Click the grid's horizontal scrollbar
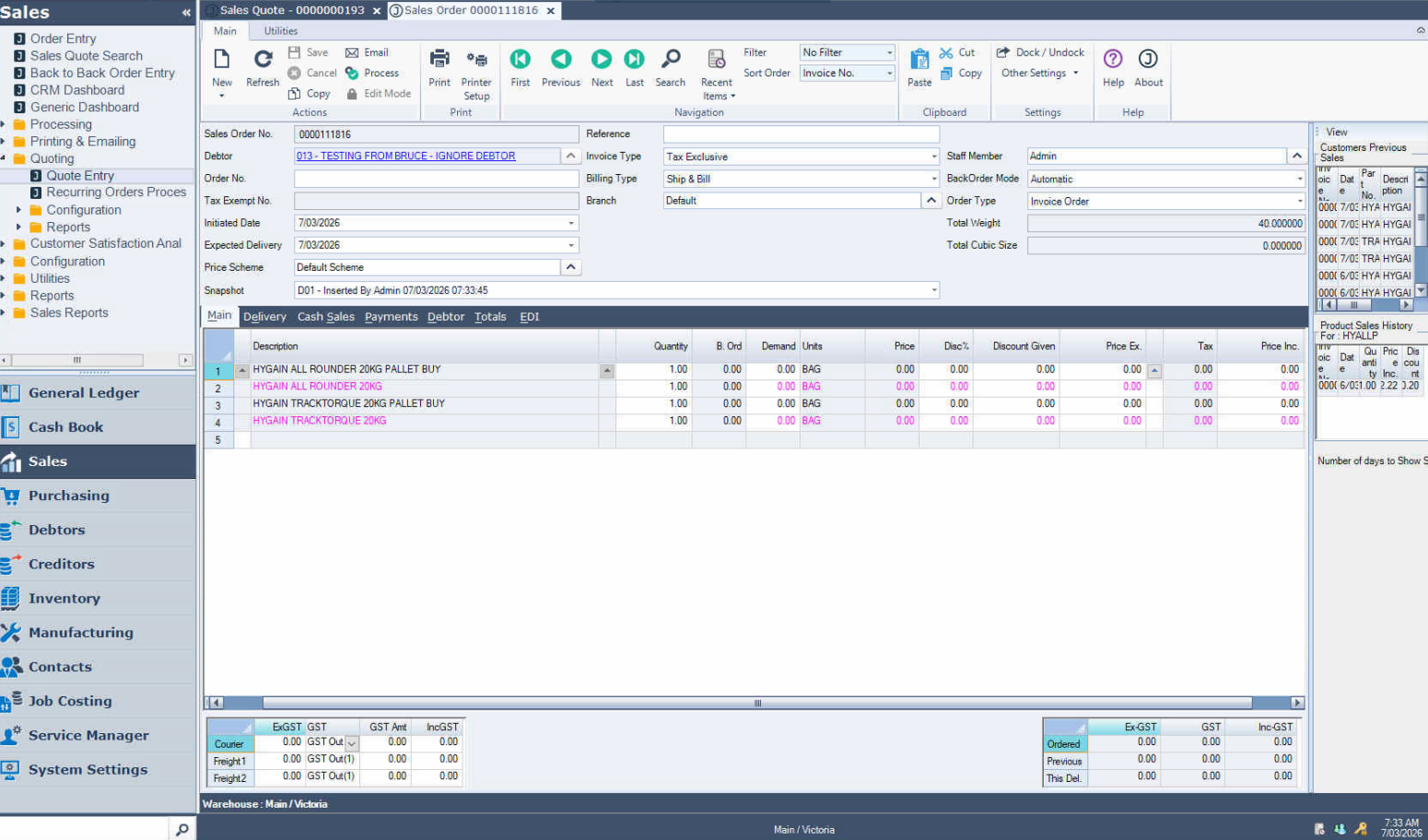Image resolution: width=1428 pixels, height=840 pixels. click(x=755, y=703)
